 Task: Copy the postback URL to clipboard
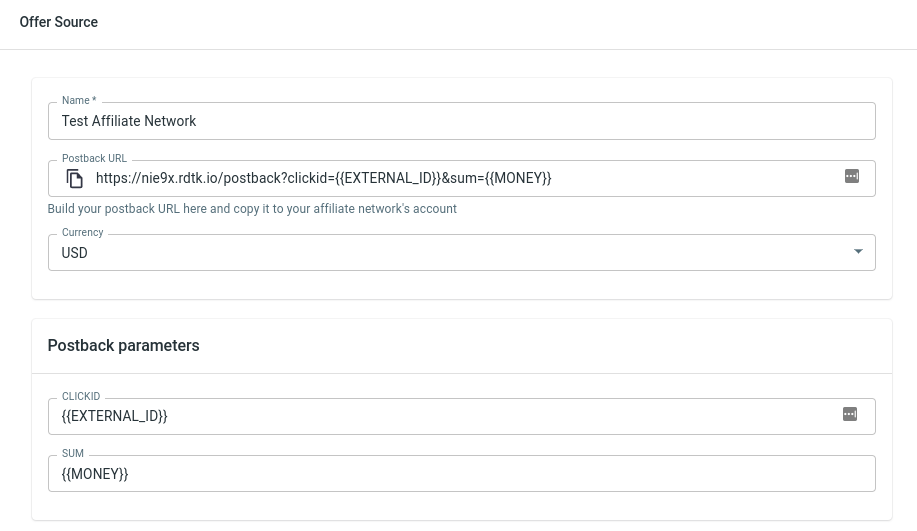tap(75, 179)
